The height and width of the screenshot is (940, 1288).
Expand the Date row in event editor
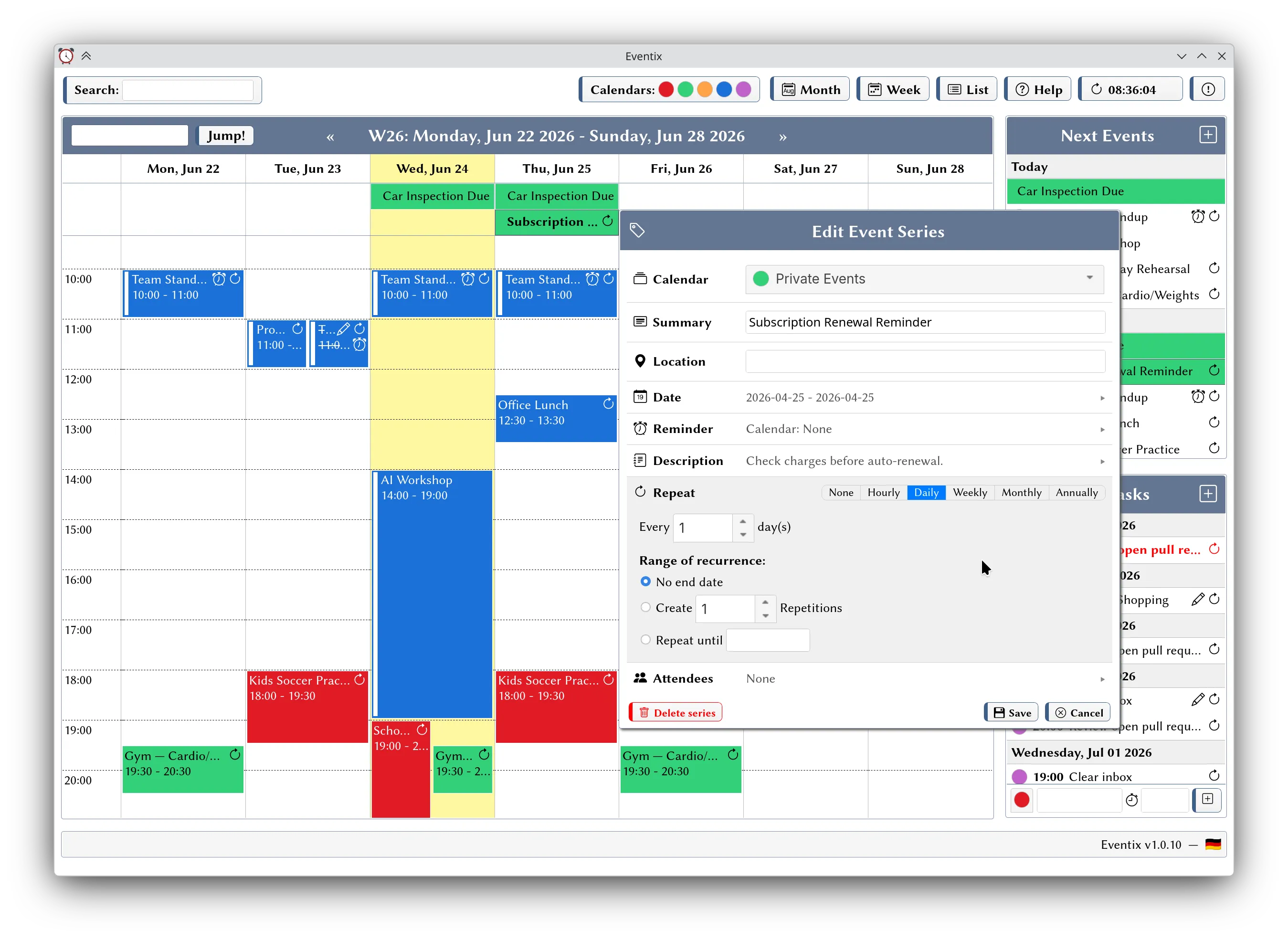point(869,397)
